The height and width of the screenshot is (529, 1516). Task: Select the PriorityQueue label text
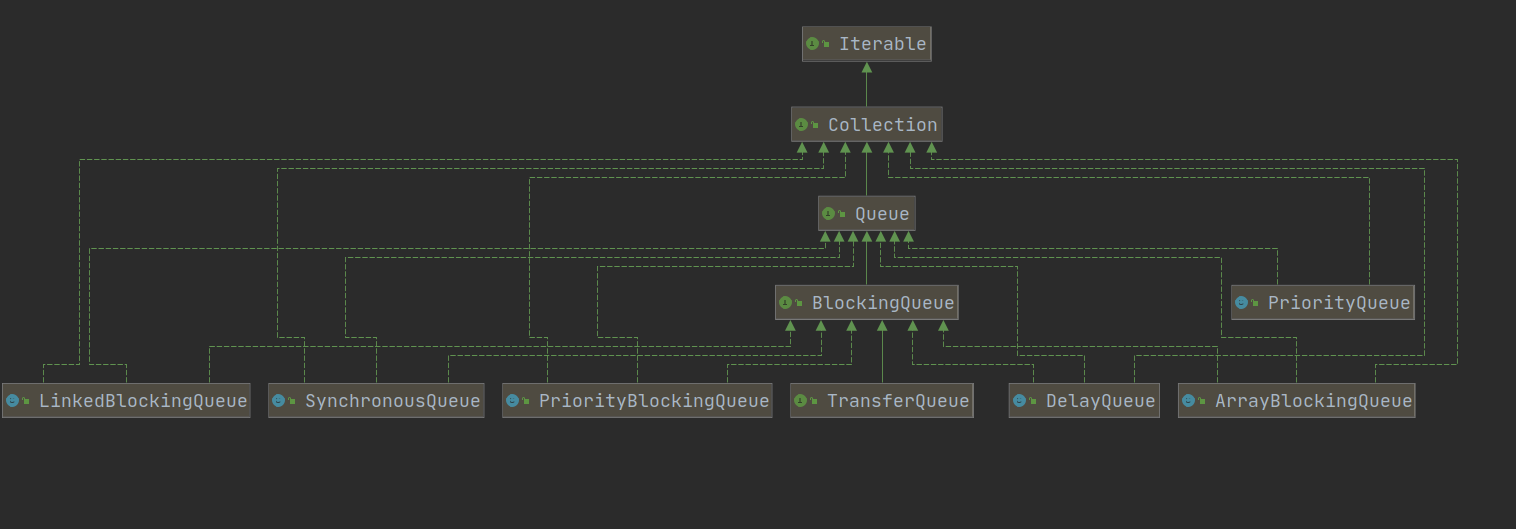pos(1338,303)
